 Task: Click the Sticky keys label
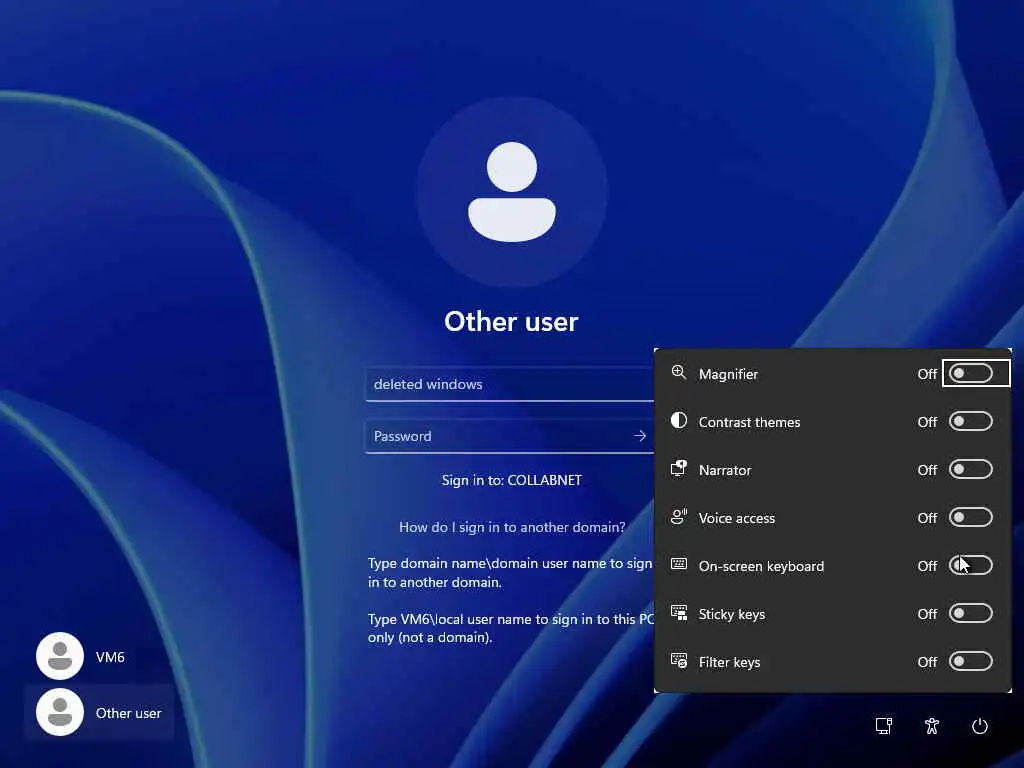[x=731, y=614]
